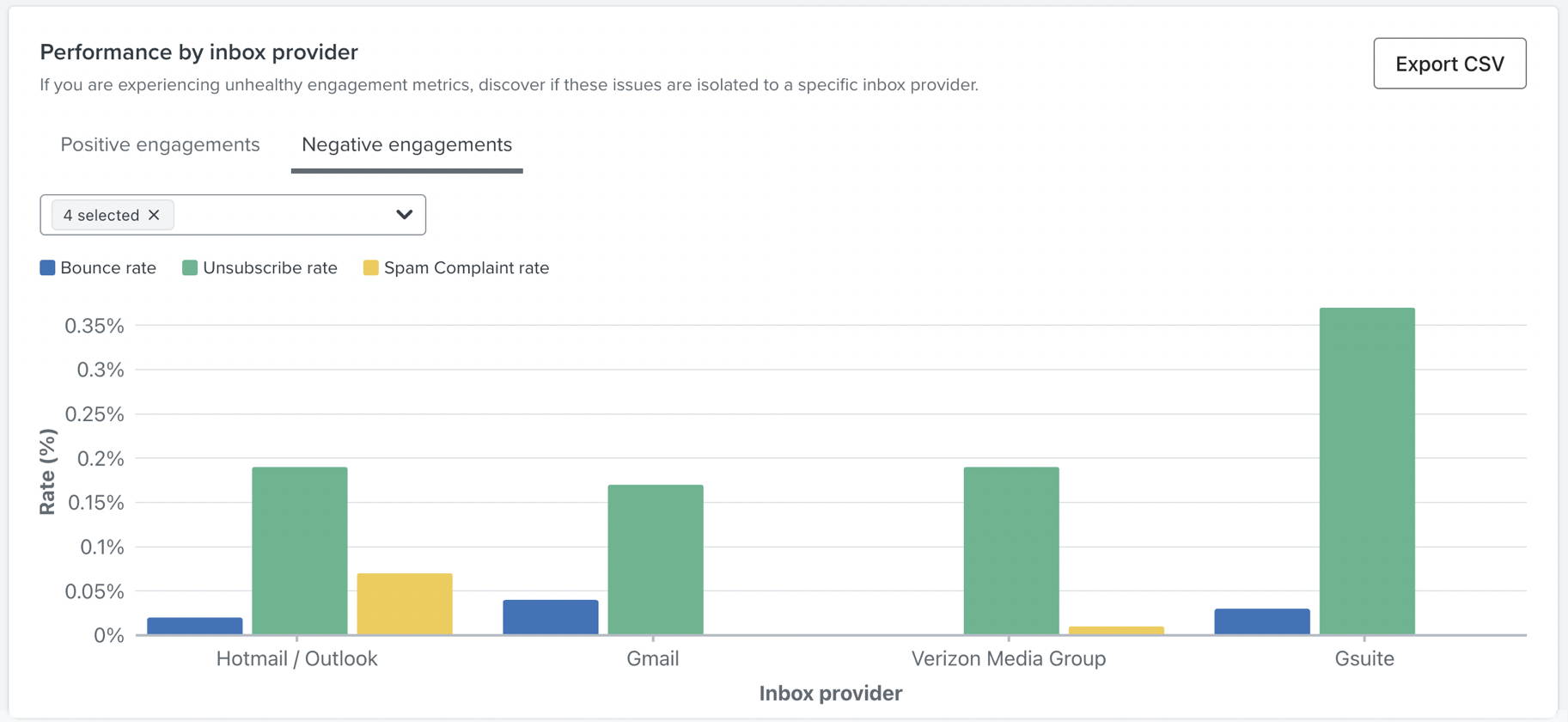1568x722 pixels.
Task: Click the blue Bounce rate bar for Gmail
Action: click(x=549, y=615)
